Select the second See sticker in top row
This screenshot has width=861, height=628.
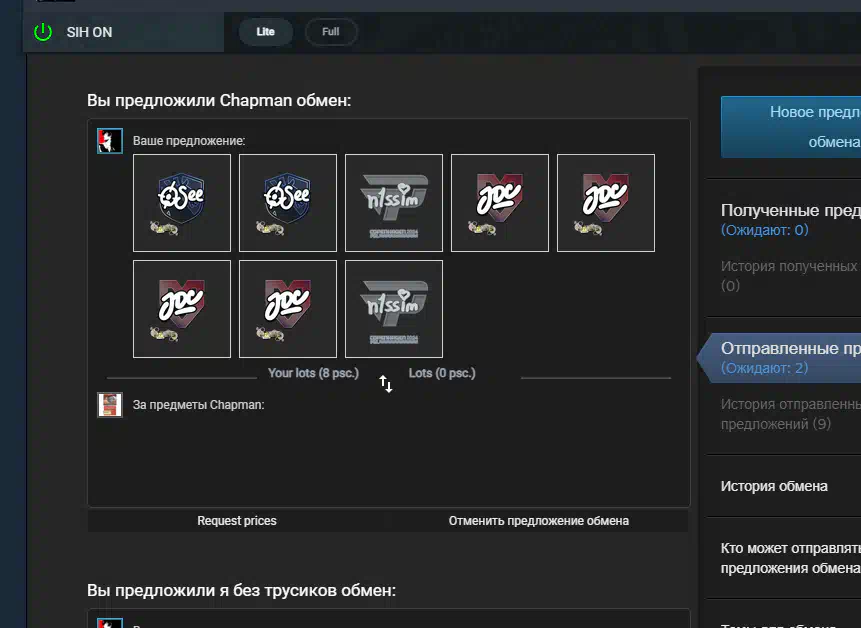[x=288, y=203]
